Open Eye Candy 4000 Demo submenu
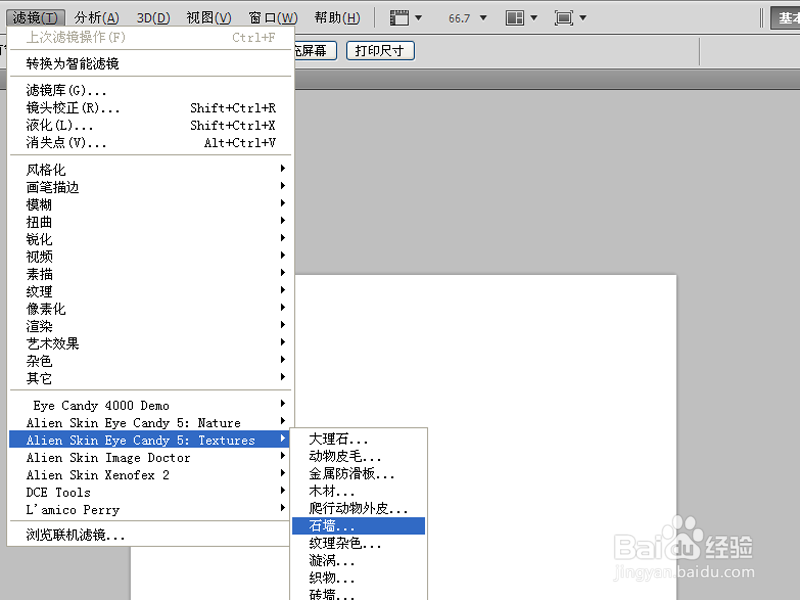This screenshot has height=600, width=800. tap(151, 405)
